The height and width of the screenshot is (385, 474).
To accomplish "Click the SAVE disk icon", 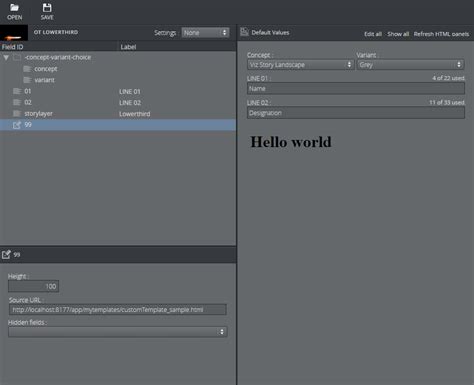I will [x=47, y=7].
